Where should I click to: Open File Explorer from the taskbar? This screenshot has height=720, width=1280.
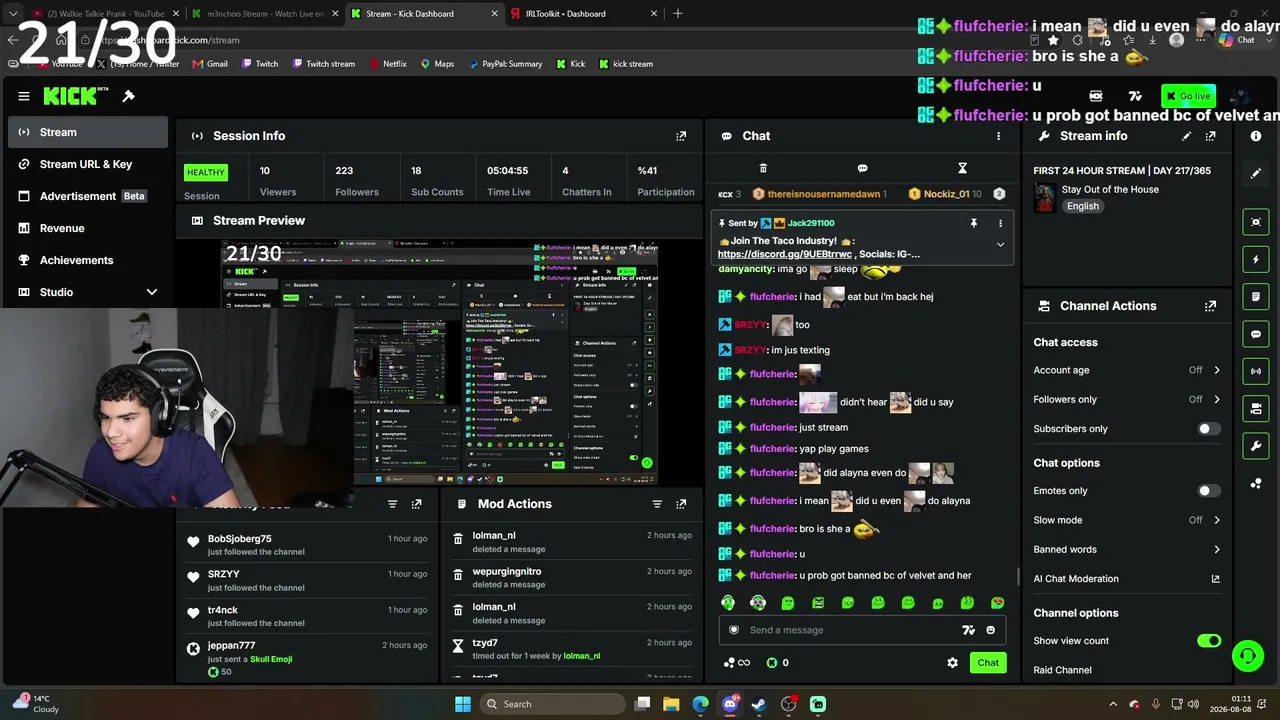pos(671,704)
